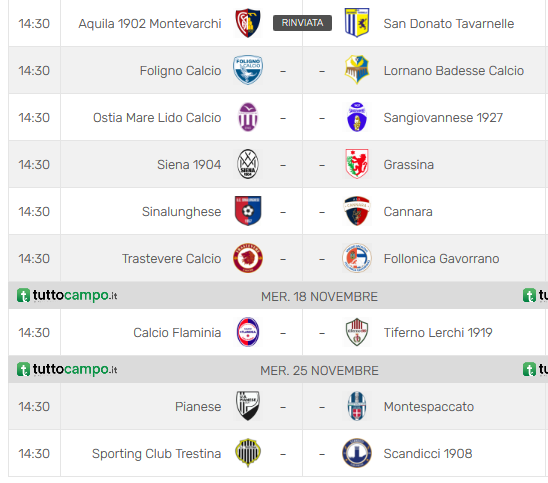
Task: Select the Calcio Flaminia team name
Action: click(x=177, y=332)
